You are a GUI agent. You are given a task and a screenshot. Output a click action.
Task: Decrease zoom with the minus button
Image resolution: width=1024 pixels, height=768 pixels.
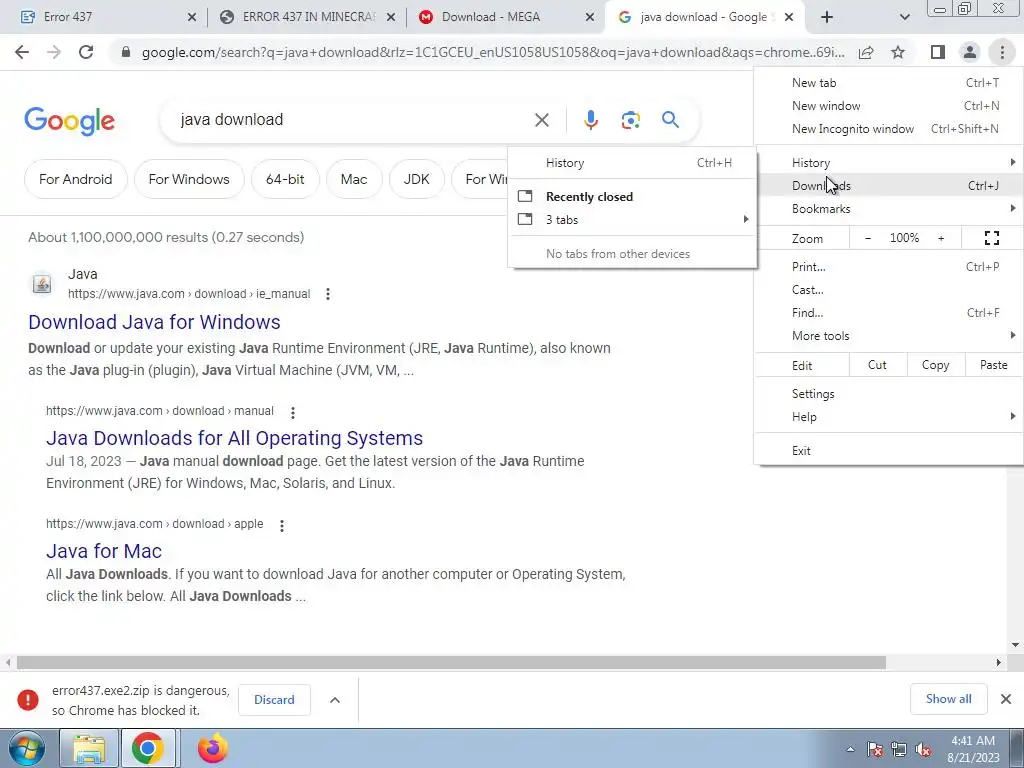868,238
